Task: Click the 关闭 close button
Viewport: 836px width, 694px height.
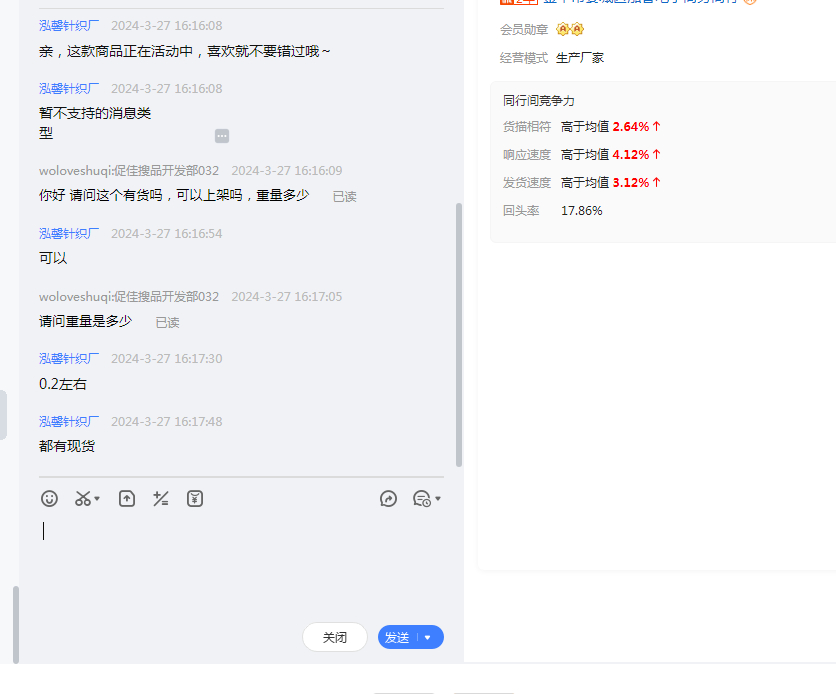Action: (335, 637)
